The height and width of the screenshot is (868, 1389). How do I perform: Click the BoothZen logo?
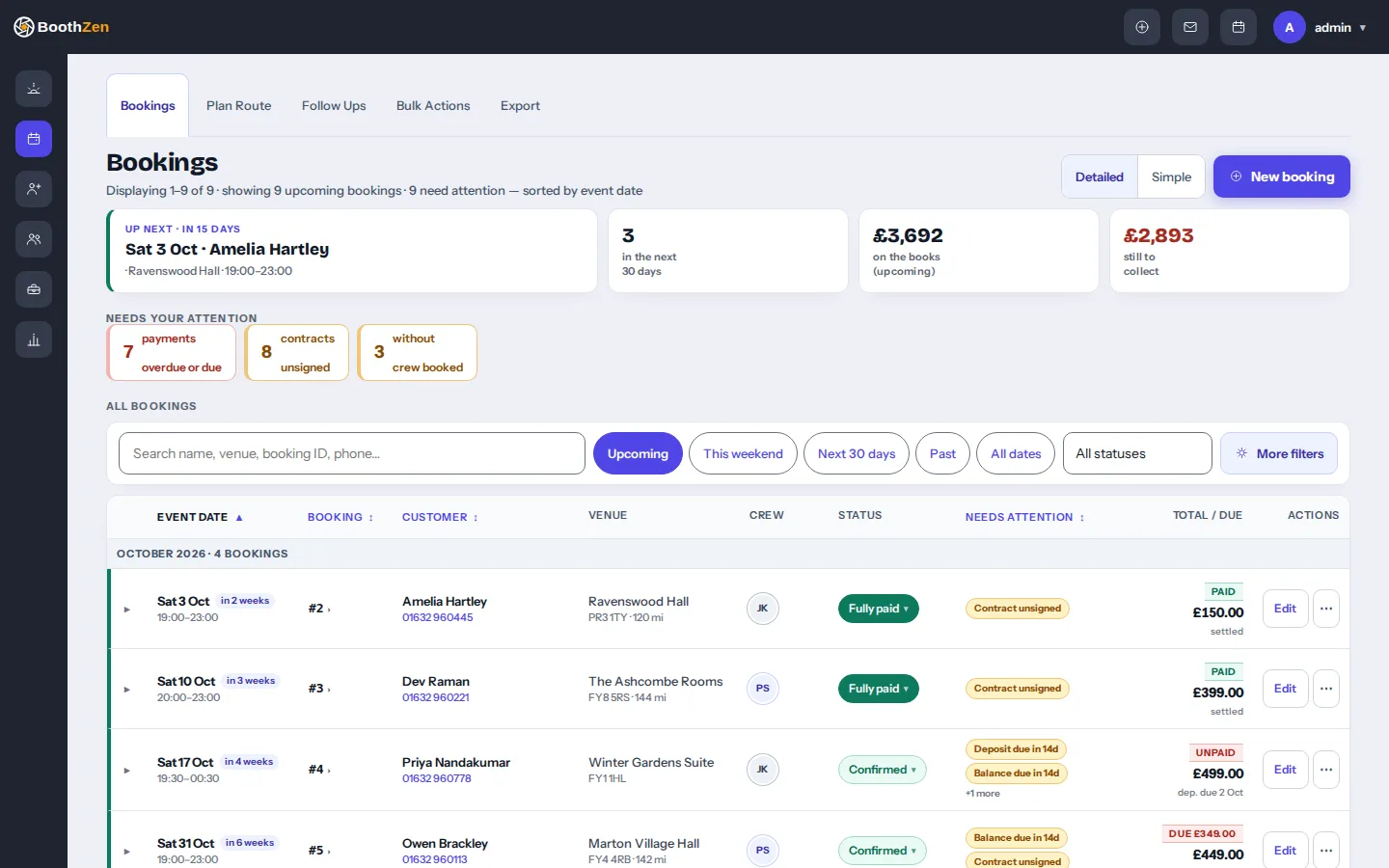tap(62, 27)
